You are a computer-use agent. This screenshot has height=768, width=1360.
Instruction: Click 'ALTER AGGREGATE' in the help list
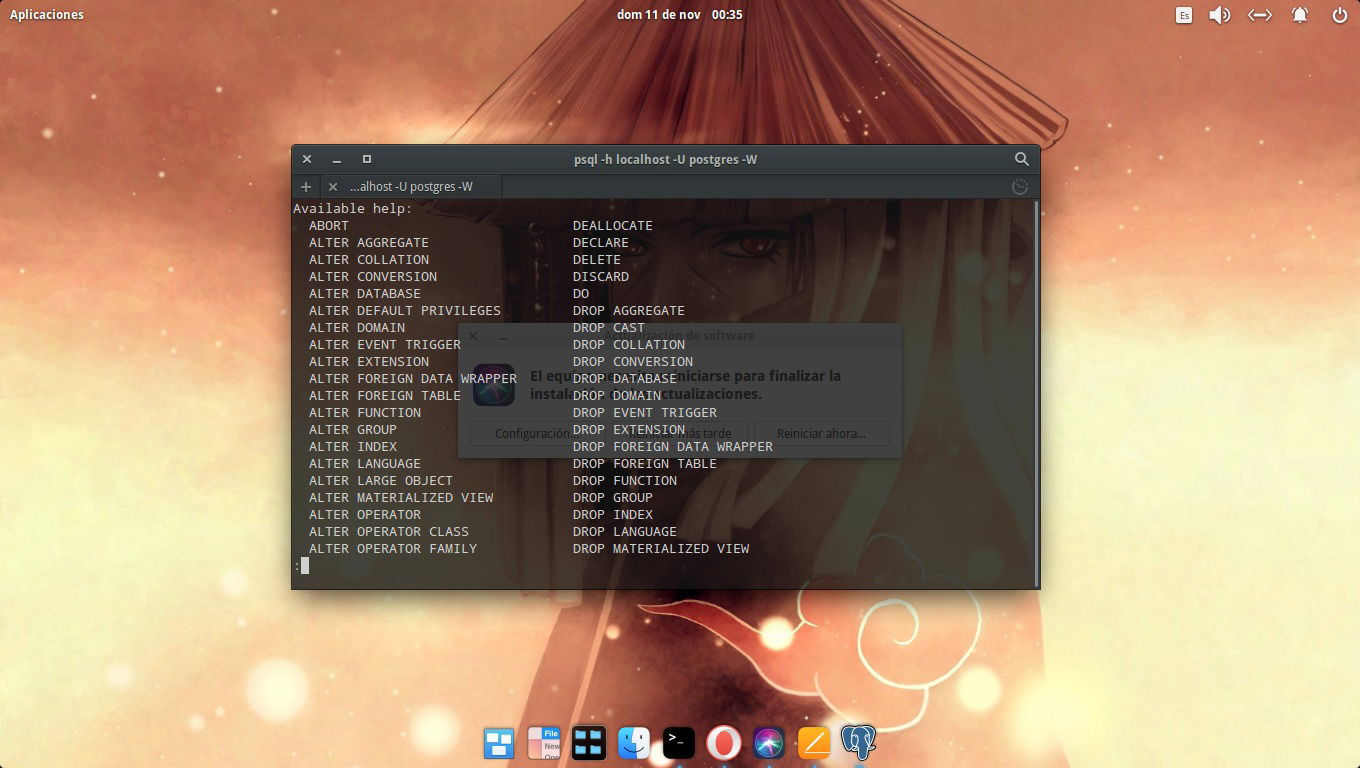click(x=369, y=242)
